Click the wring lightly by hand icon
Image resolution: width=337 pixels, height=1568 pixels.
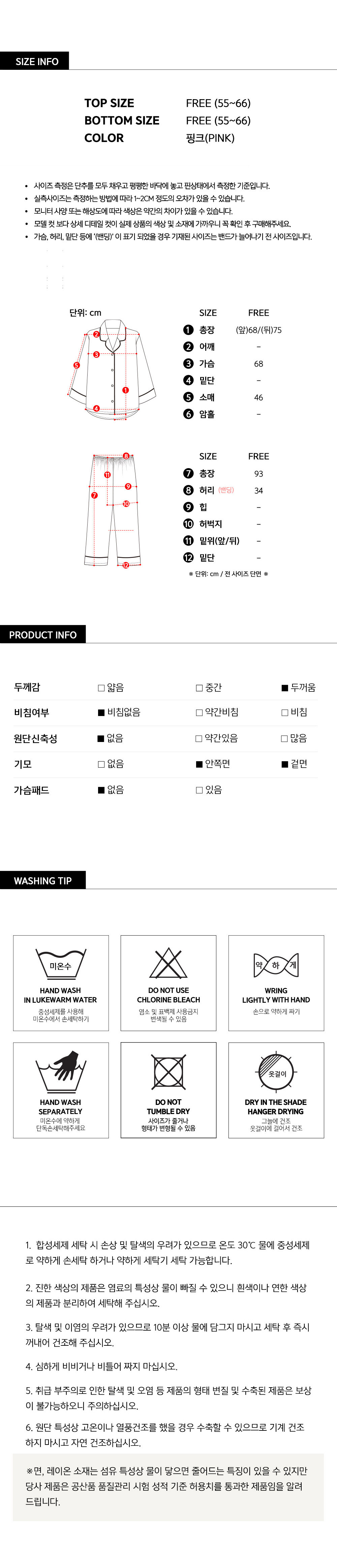click(276, 965)
